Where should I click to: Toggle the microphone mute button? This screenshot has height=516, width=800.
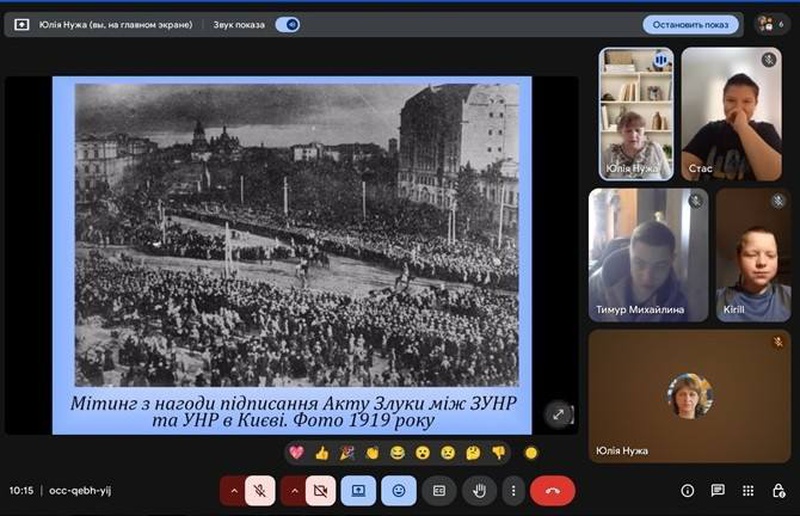tap(260, 491)
